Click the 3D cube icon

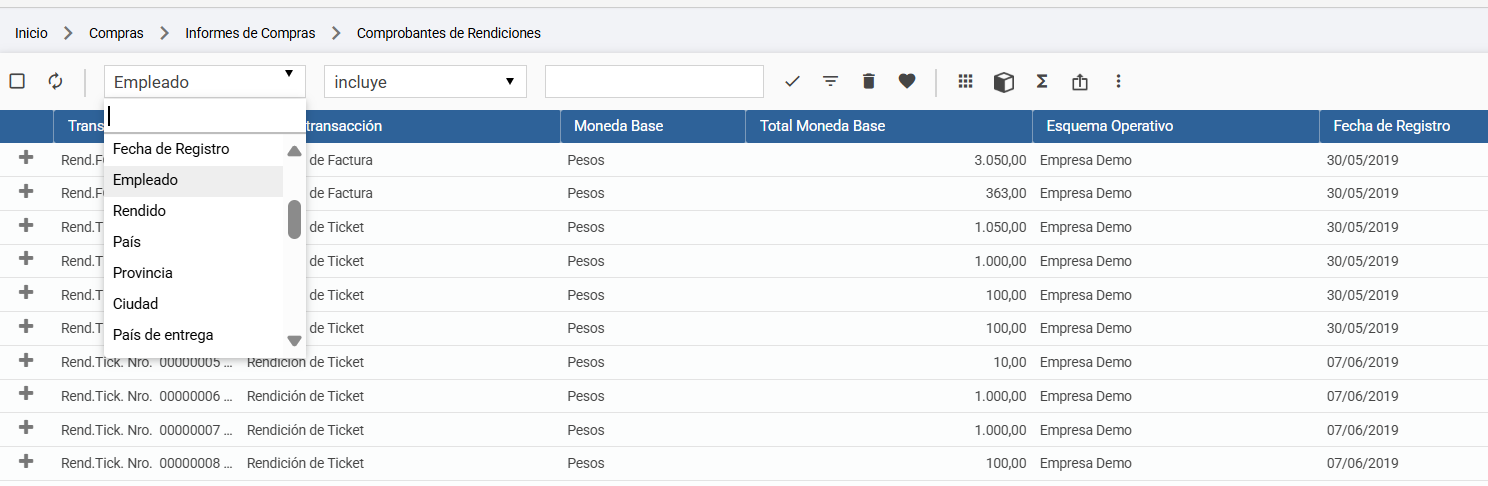click(1004, 82)
